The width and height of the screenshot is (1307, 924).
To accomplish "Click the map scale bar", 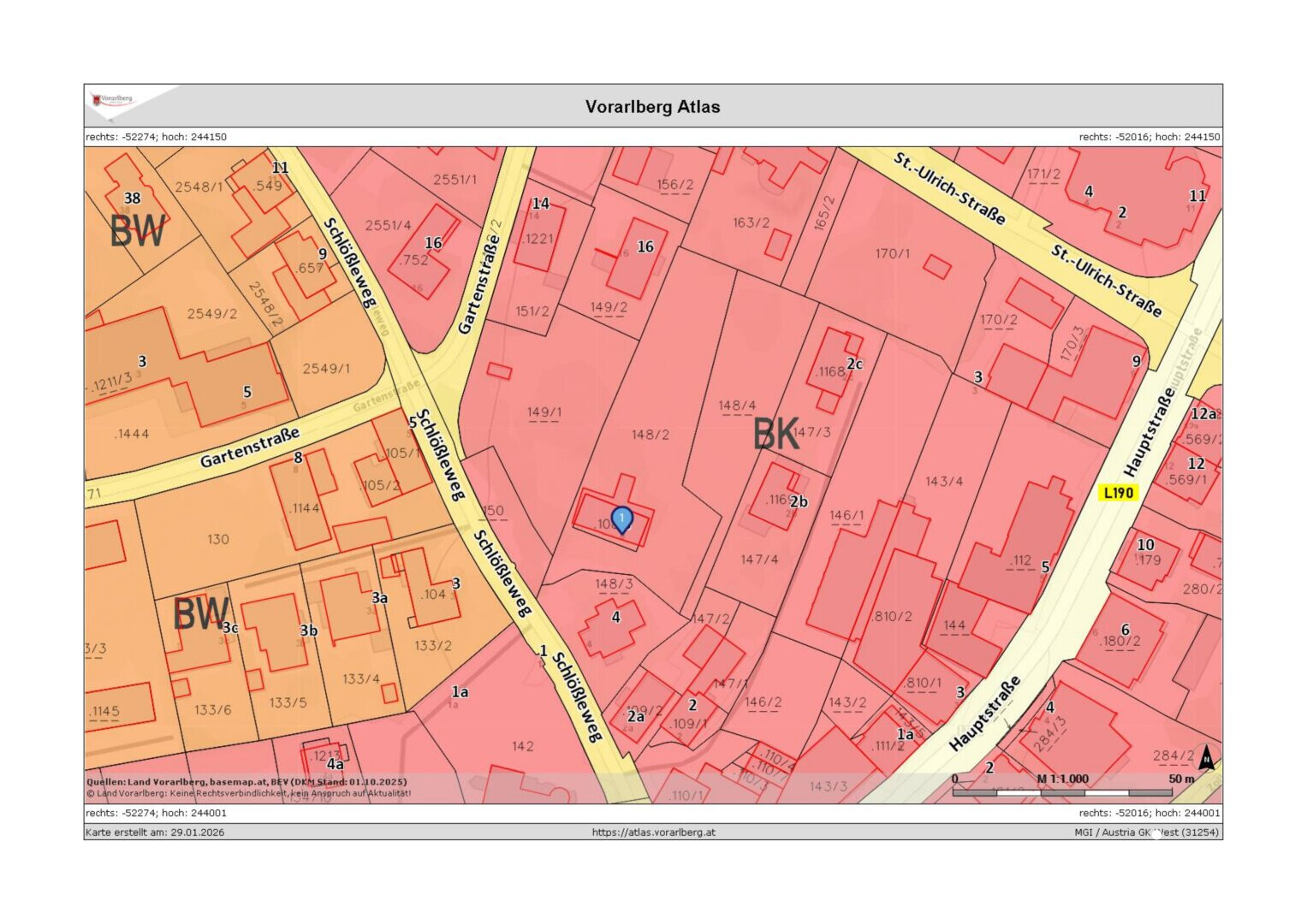I will [x=1061, y=792].
